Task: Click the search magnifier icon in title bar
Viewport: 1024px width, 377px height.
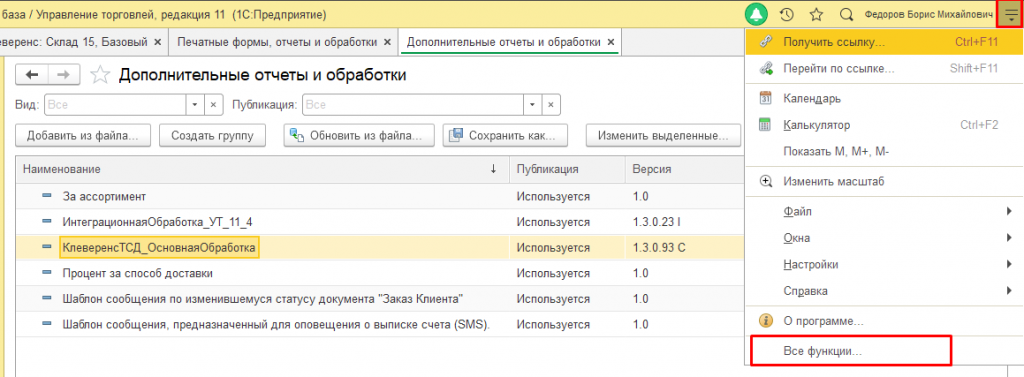Action: click(846, 14)
